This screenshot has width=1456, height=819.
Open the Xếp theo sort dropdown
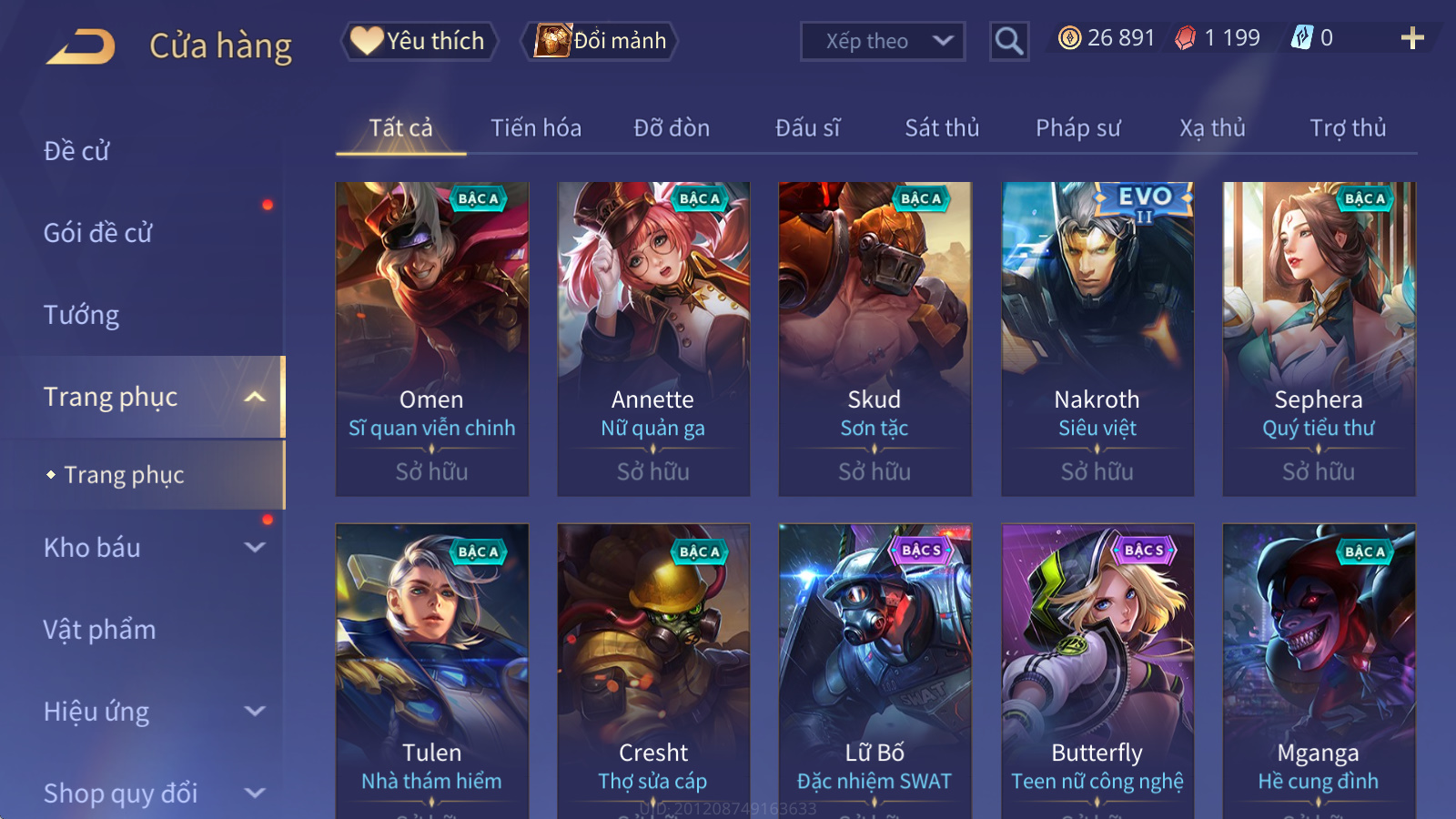pyautogui.click(x=883, y=41)
